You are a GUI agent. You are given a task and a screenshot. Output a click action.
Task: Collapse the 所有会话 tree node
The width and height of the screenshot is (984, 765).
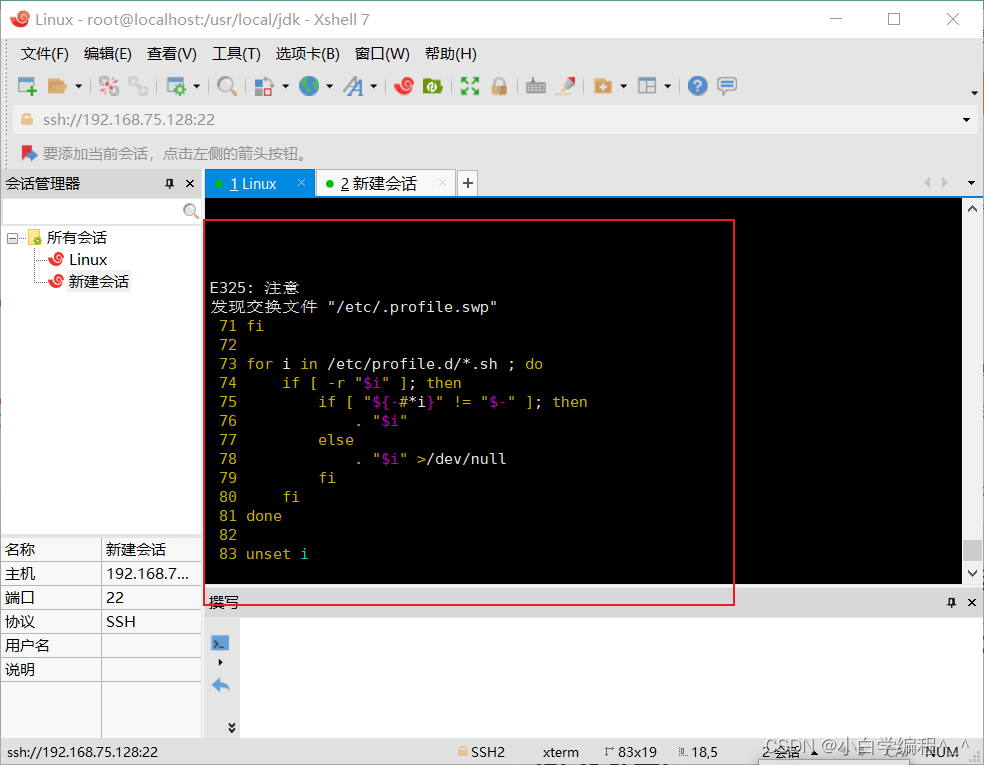[x=12, y=238]
